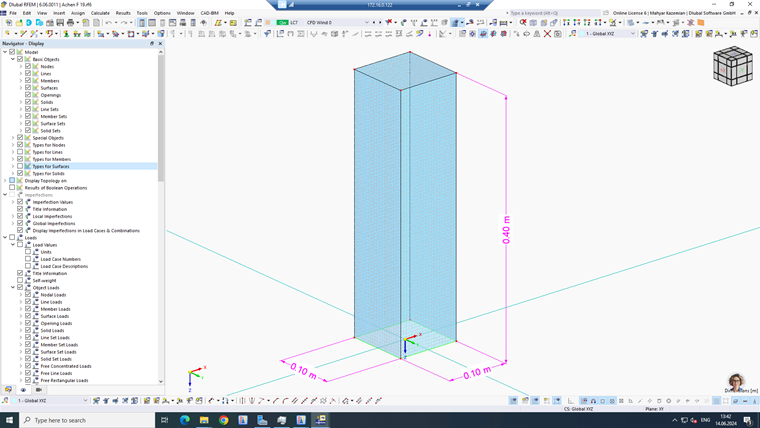
Task: Uncheck the Nodes visibility checkbox
Action: pos(28,66)
